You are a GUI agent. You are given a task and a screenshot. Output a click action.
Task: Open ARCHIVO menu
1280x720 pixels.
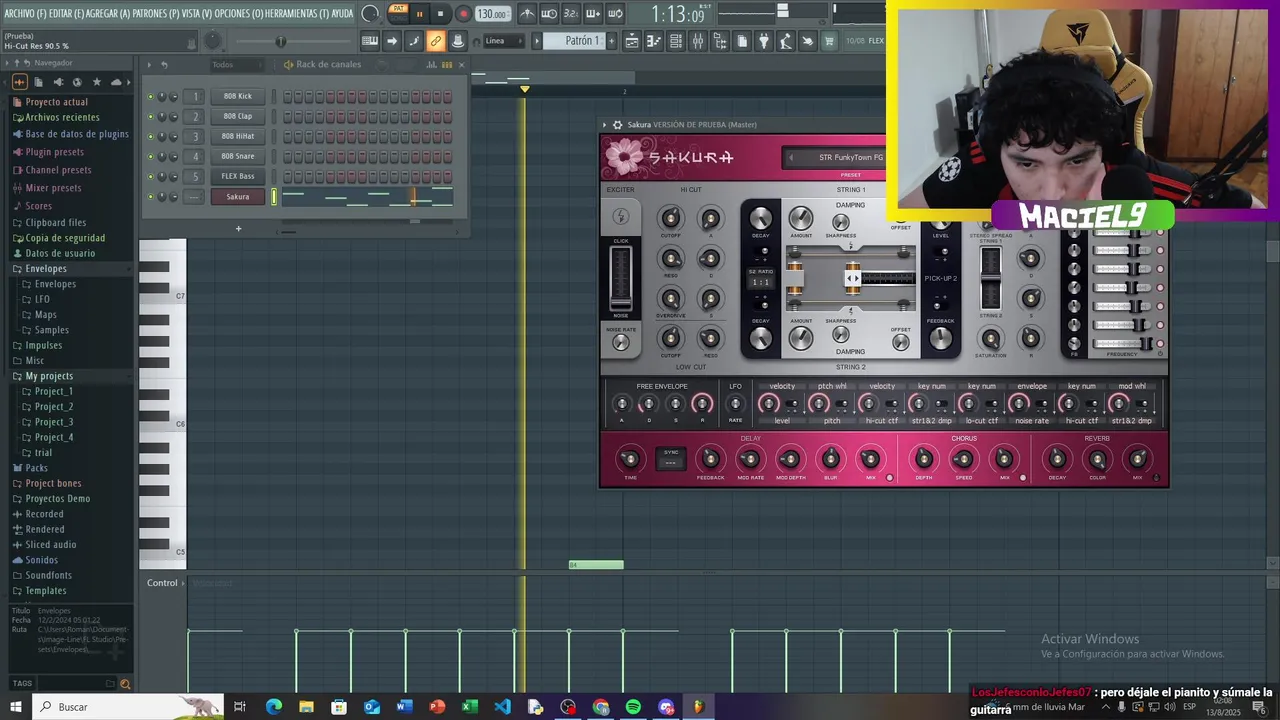(x=25, y=14)
